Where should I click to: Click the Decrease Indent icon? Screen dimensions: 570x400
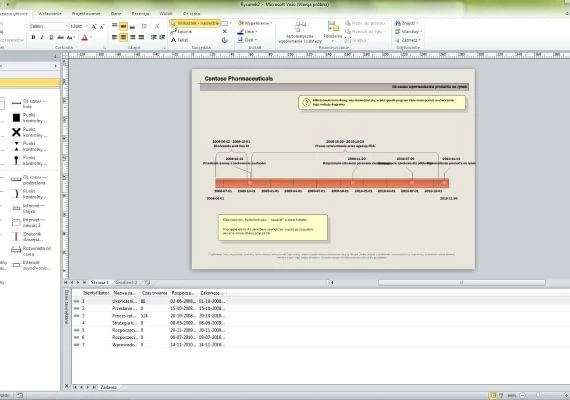[x=153, y=37]
